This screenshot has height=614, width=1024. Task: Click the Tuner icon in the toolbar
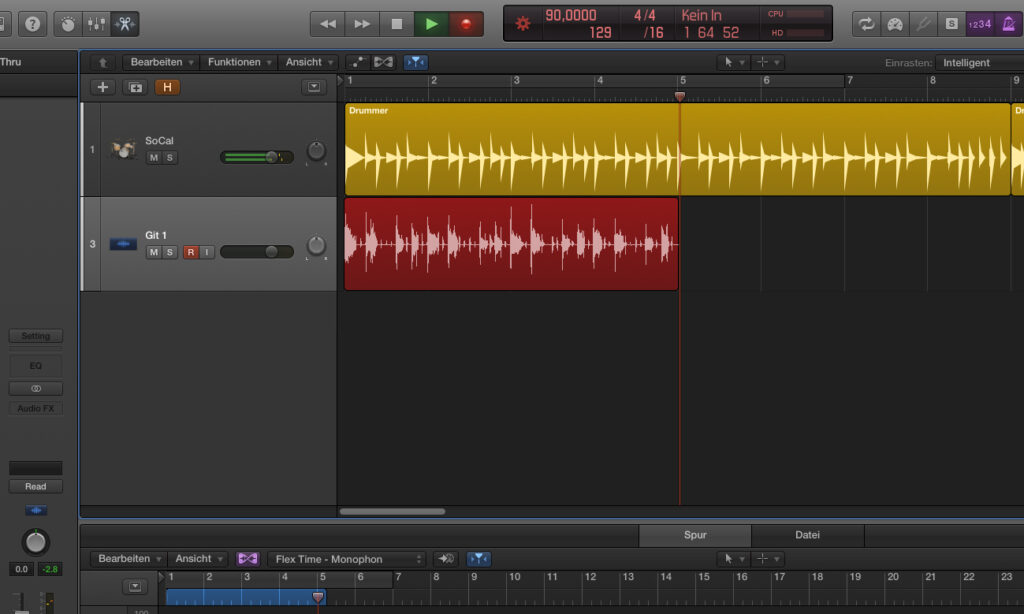[x=923, y=23]
